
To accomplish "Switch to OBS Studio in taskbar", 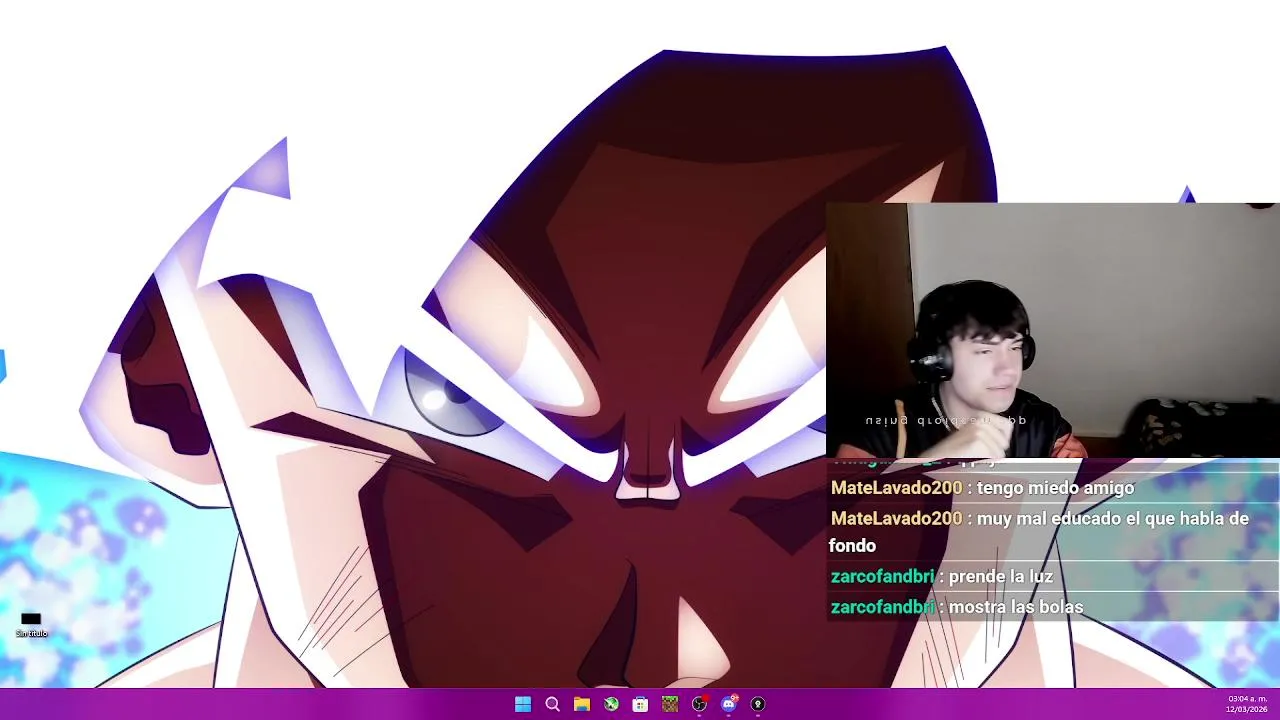I will point(699,704).
